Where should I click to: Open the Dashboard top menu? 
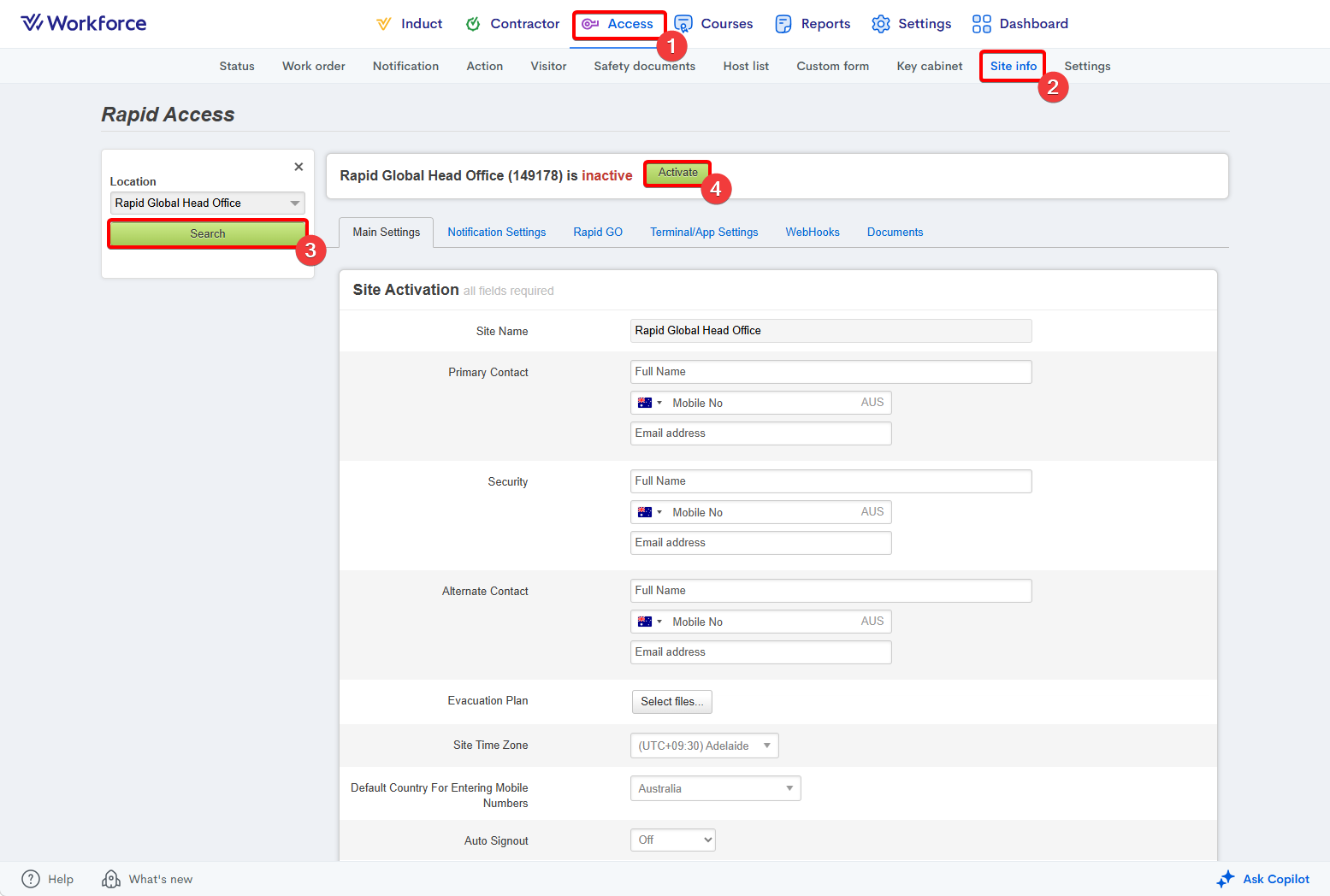coord(1034,24)
